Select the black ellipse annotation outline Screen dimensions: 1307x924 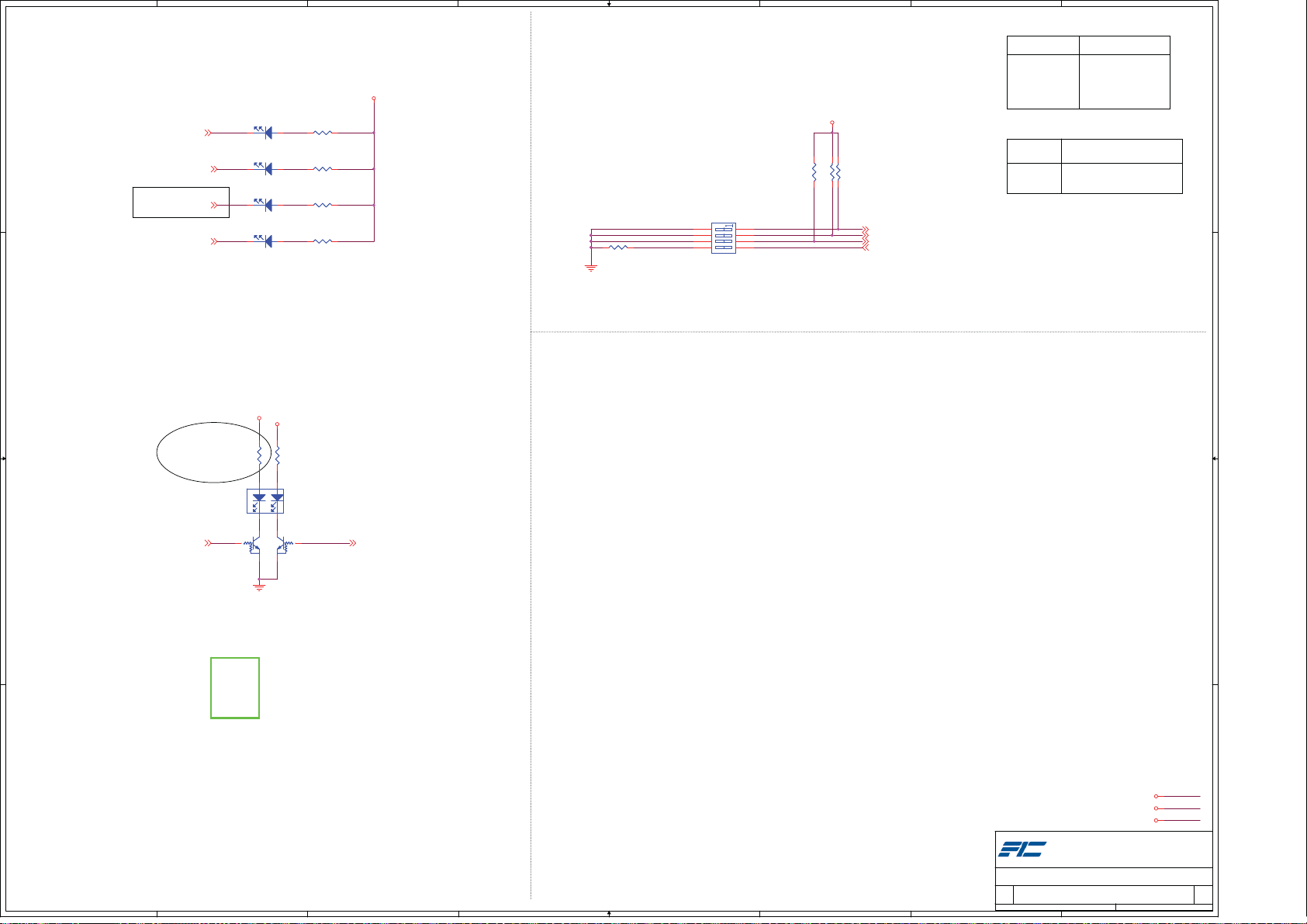213,452
